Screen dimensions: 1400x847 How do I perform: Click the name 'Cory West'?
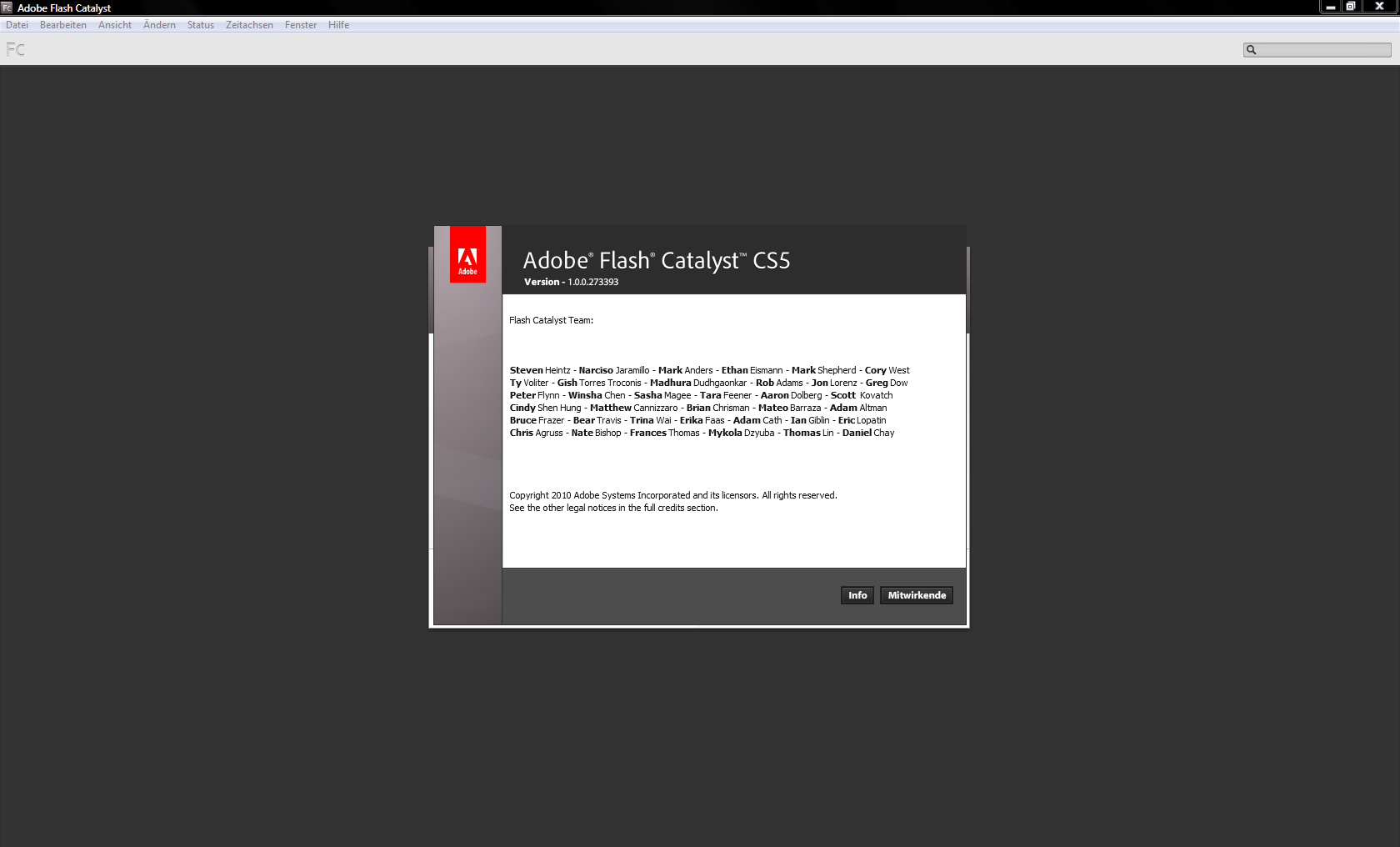coord(887,370)
